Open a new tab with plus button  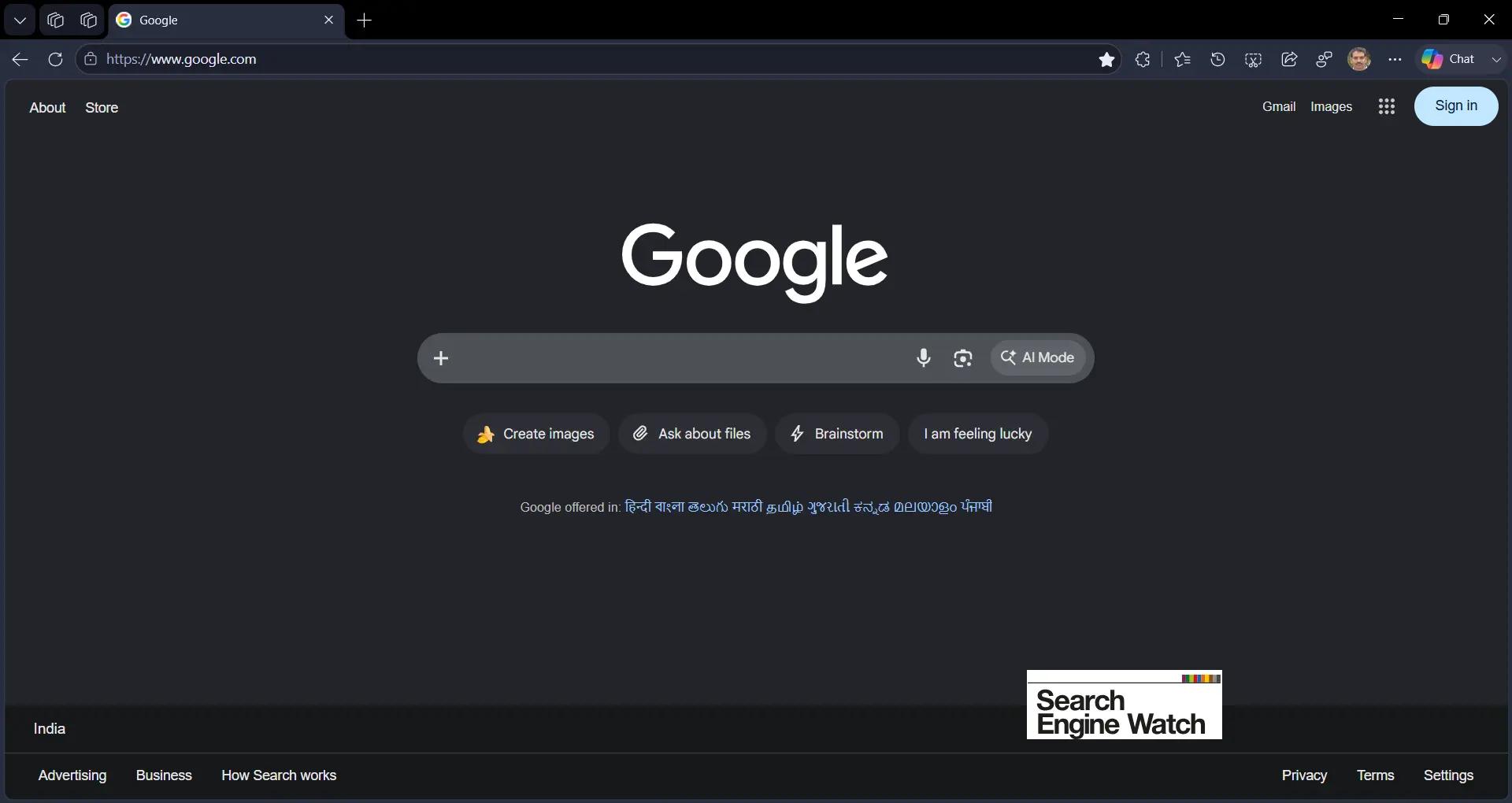(x=364, y=20)
